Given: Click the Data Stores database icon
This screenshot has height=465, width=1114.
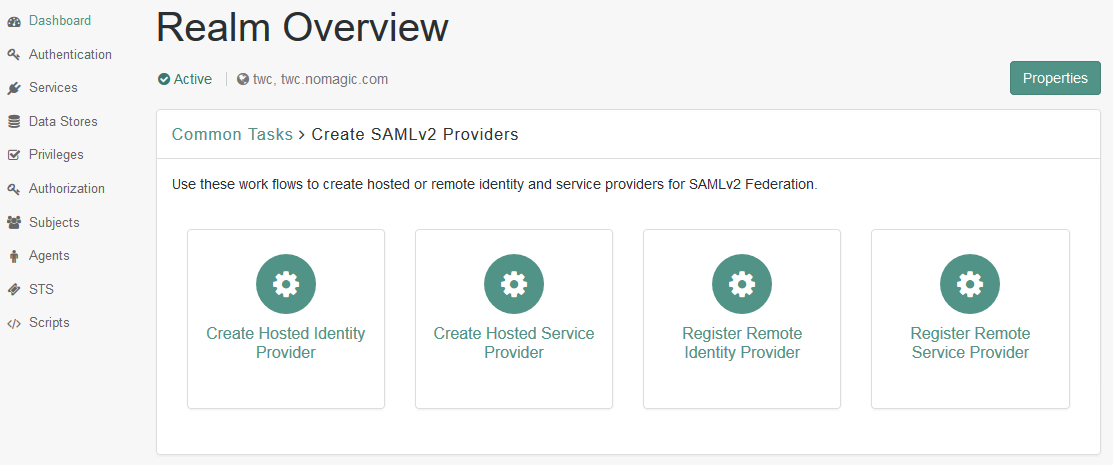Looking at the screenshot, I should click(14, 122).
